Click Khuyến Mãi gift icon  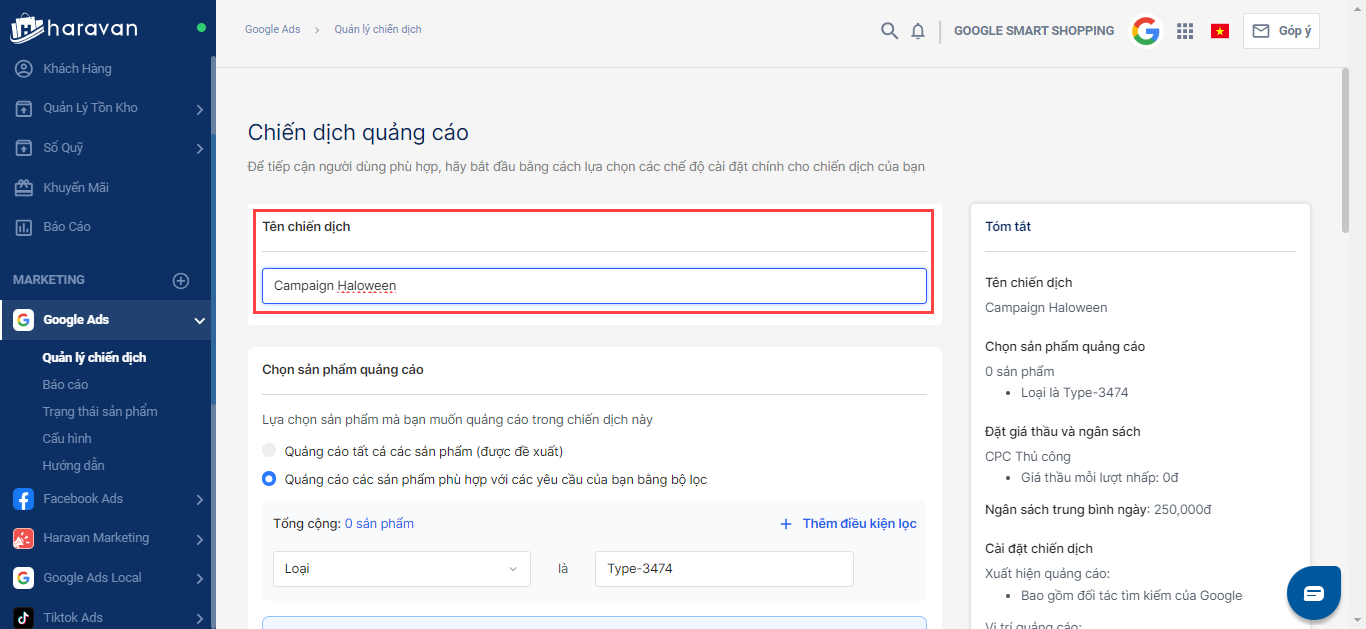pyautogui.click(x=24, y=188)
